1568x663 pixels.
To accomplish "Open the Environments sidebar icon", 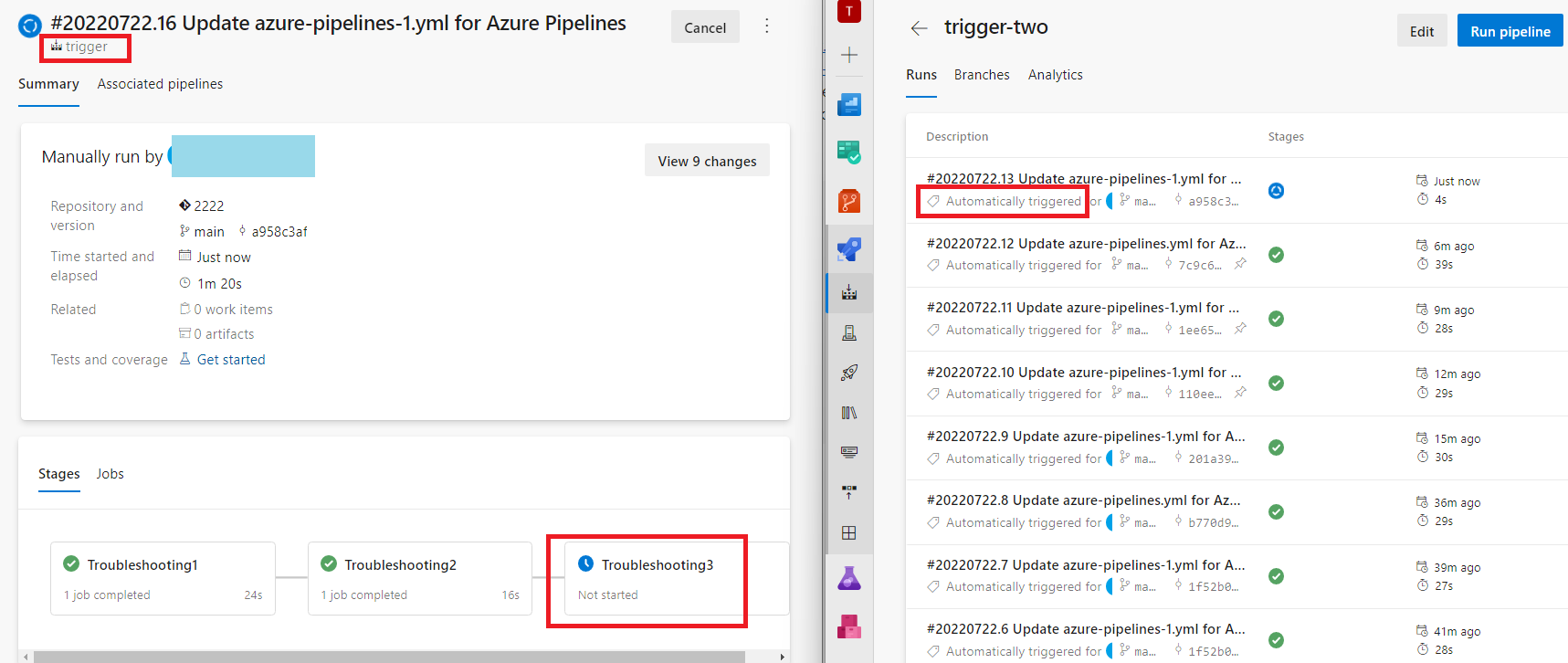I will [849, 332].
